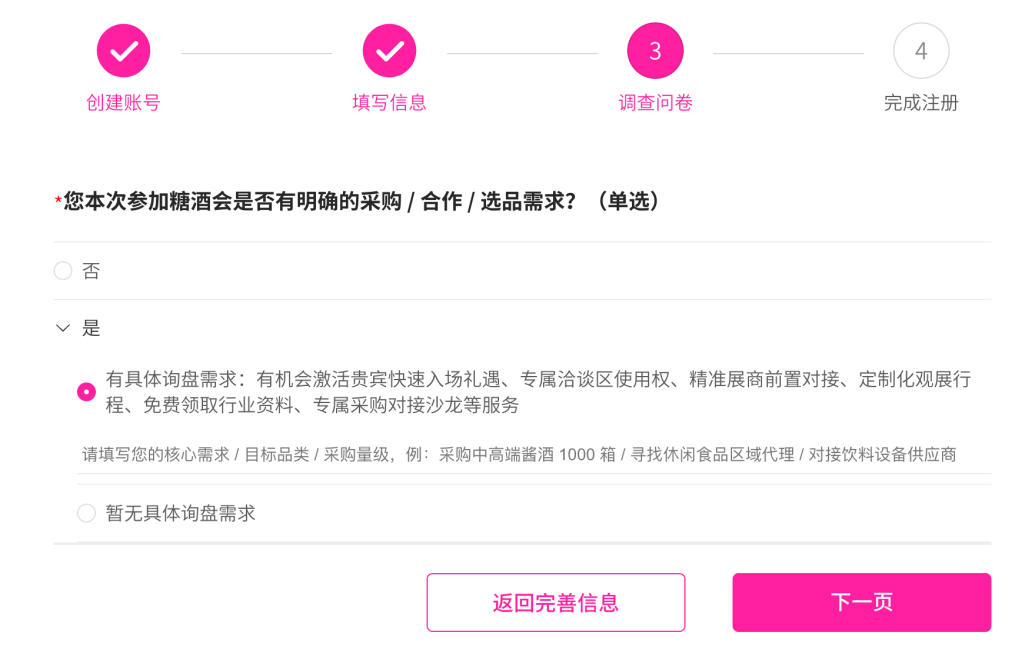Select the 否 radio button
The image size is (1025, 659).
(x=63, y=271)
